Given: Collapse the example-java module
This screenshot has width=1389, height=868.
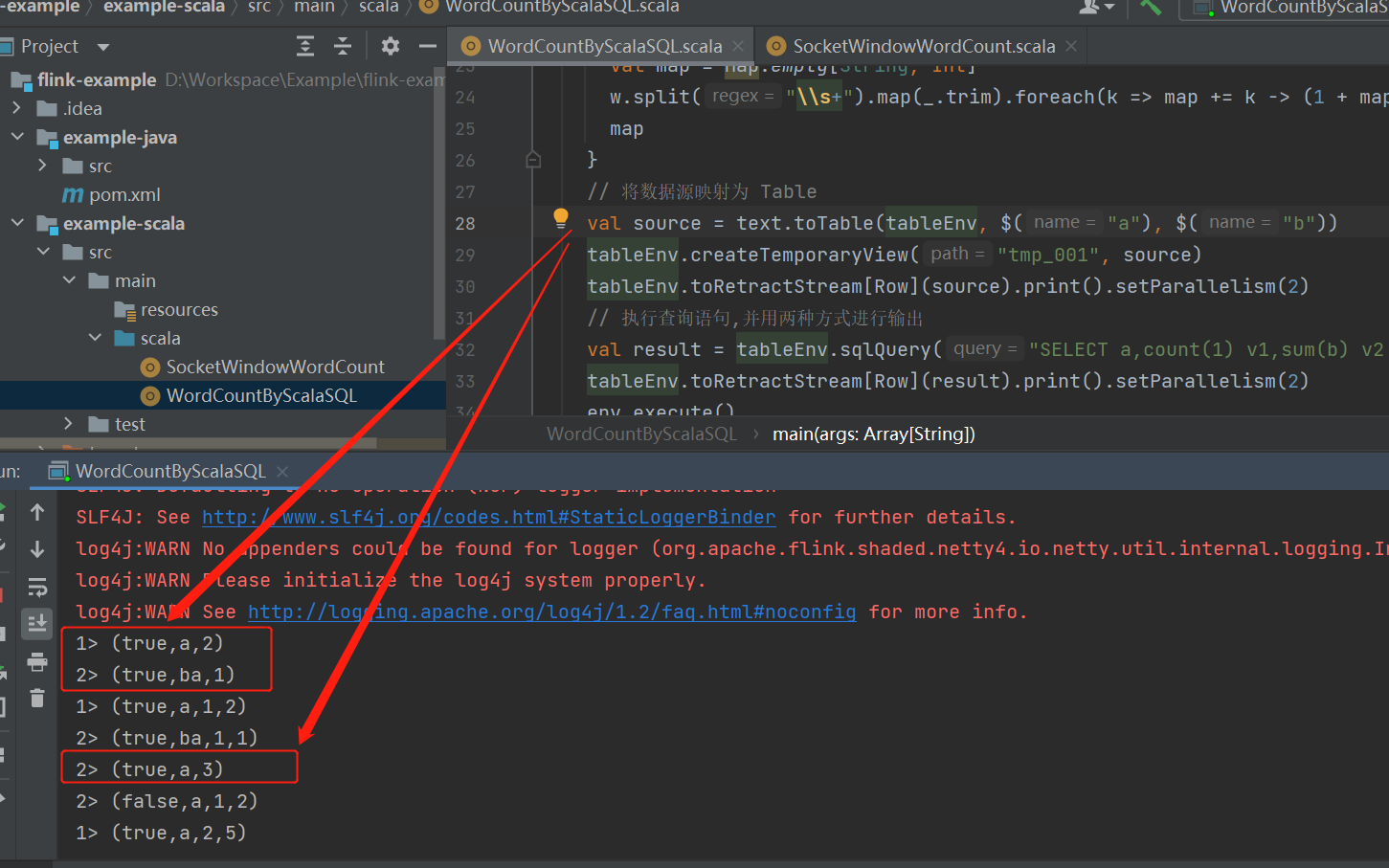Looking at the screenshot, I should coord(17,137).
